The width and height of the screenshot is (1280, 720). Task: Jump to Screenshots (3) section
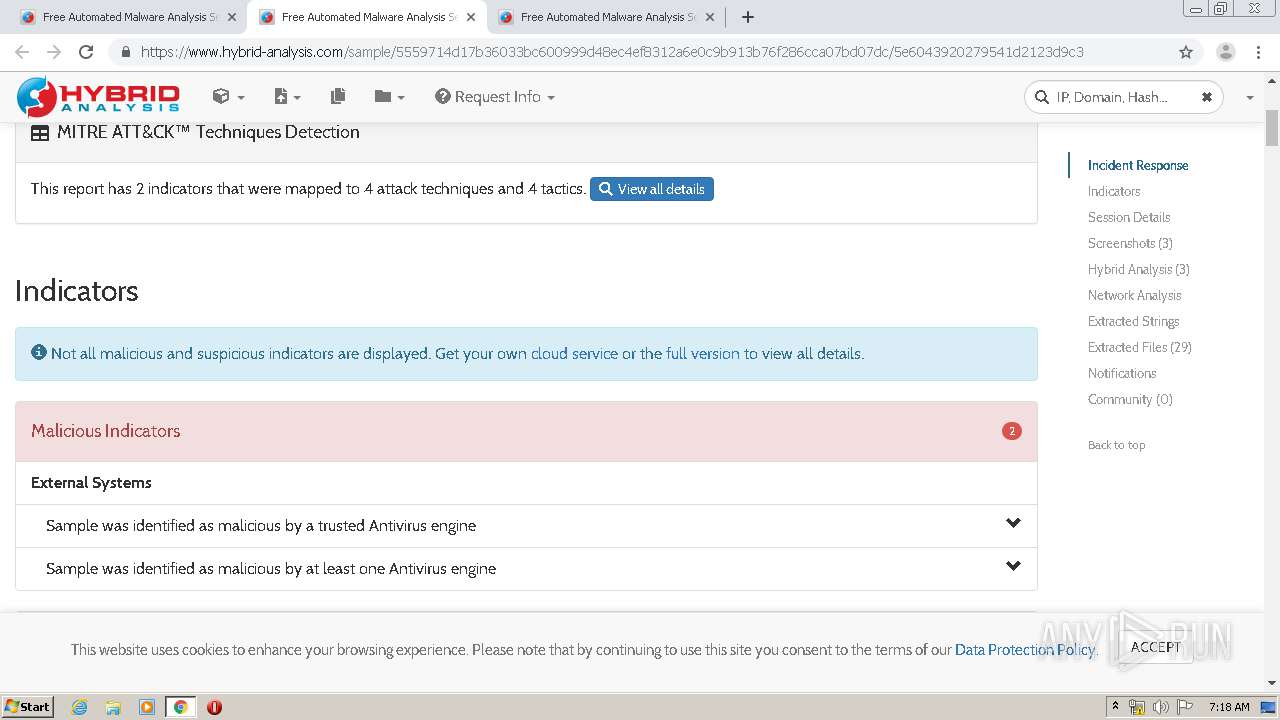[x=1130, y=243]
